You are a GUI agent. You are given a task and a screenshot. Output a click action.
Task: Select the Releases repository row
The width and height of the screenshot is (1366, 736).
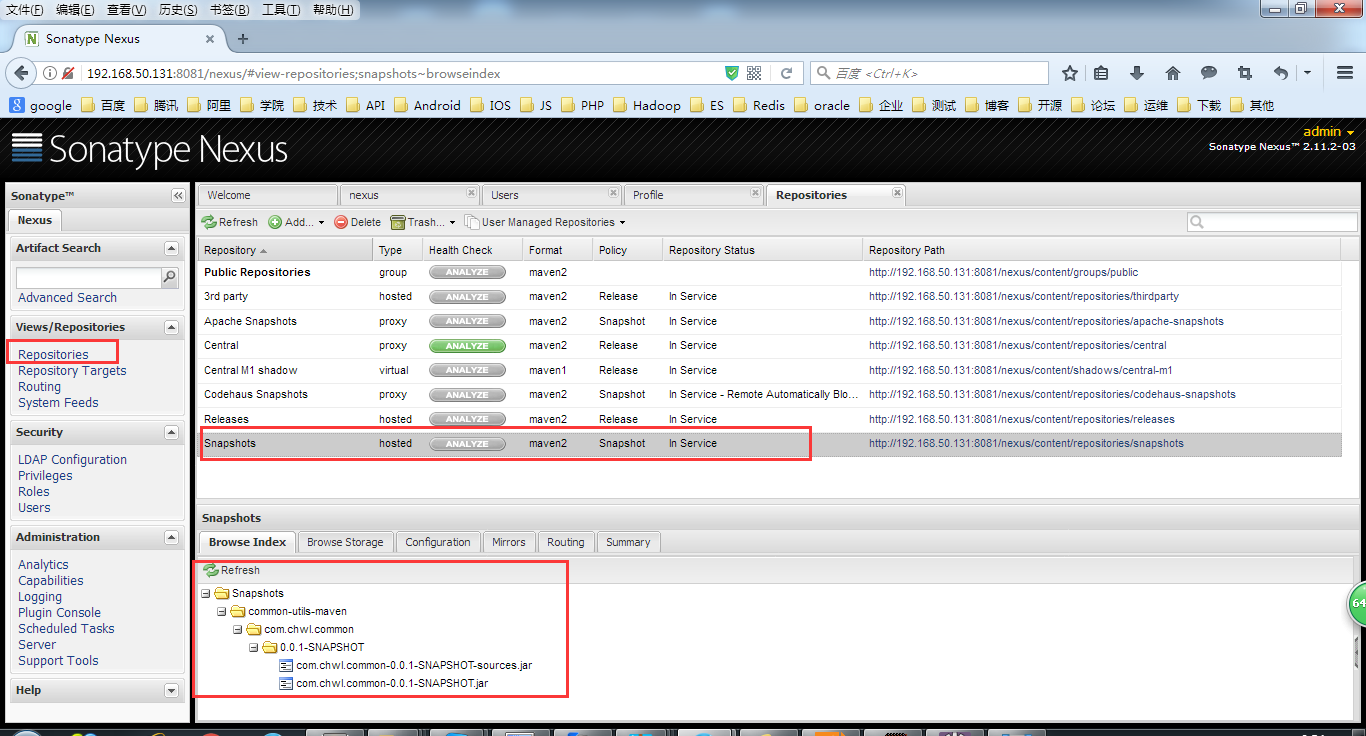point(769,419)
